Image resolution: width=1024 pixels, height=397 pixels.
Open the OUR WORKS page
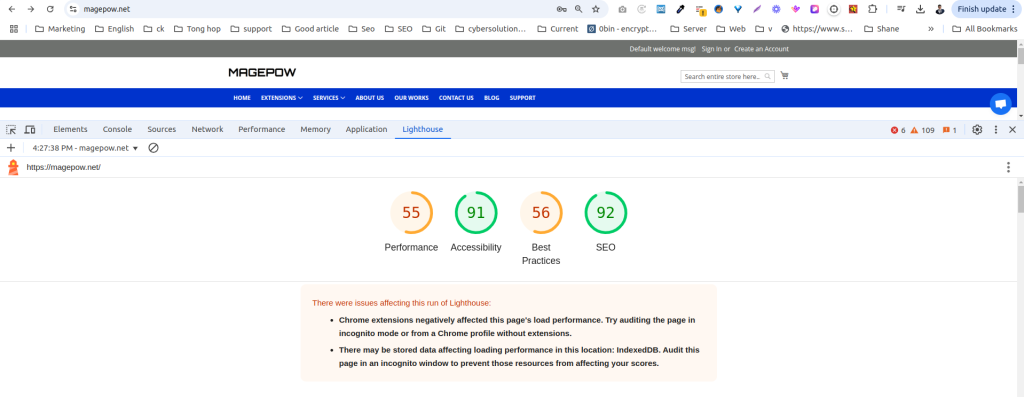(x=411, y=98)
